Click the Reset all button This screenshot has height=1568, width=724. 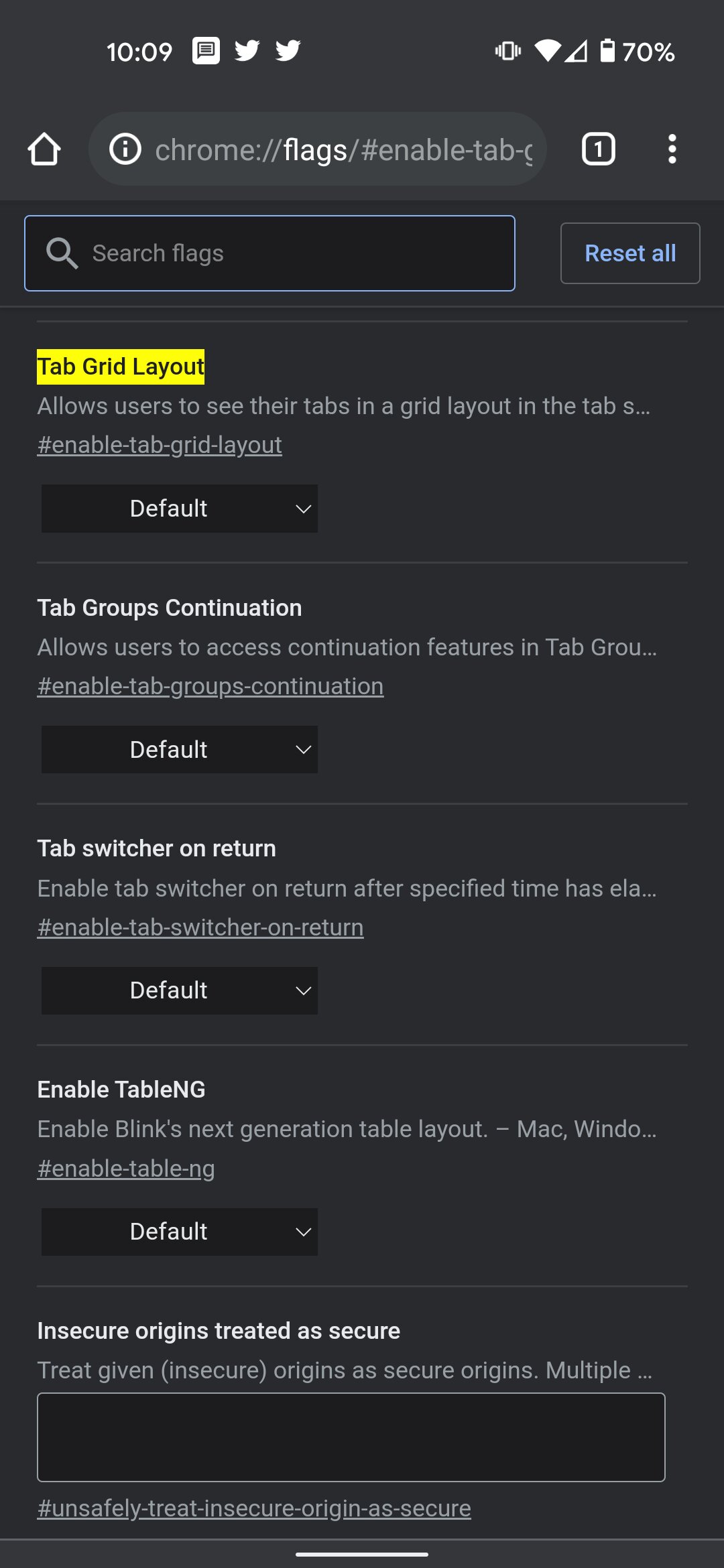[630, 253]
